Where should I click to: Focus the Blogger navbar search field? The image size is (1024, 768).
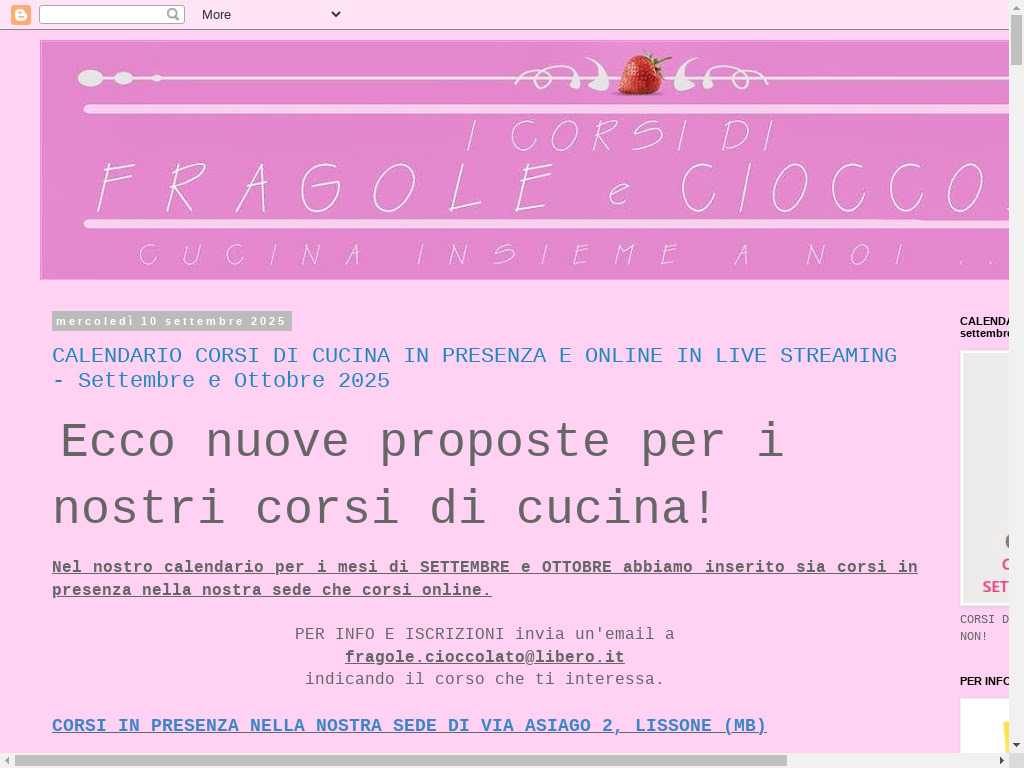[x=112, y=14]
